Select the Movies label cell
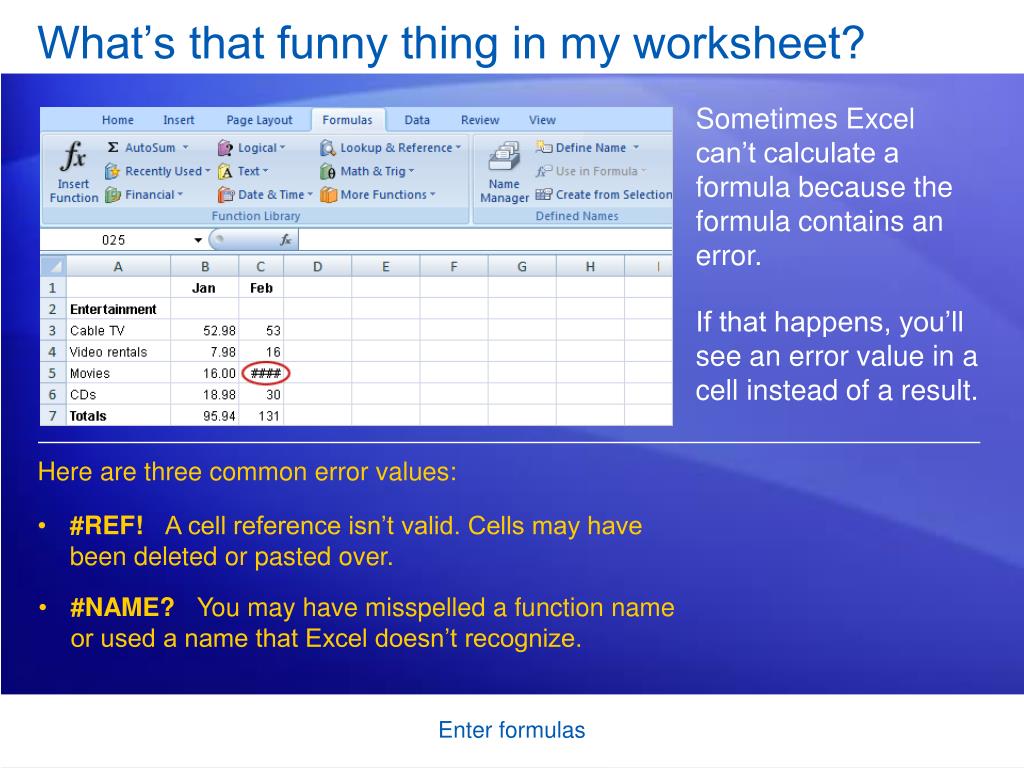Screen dimensions: 1024x768 tap(118, 374)
